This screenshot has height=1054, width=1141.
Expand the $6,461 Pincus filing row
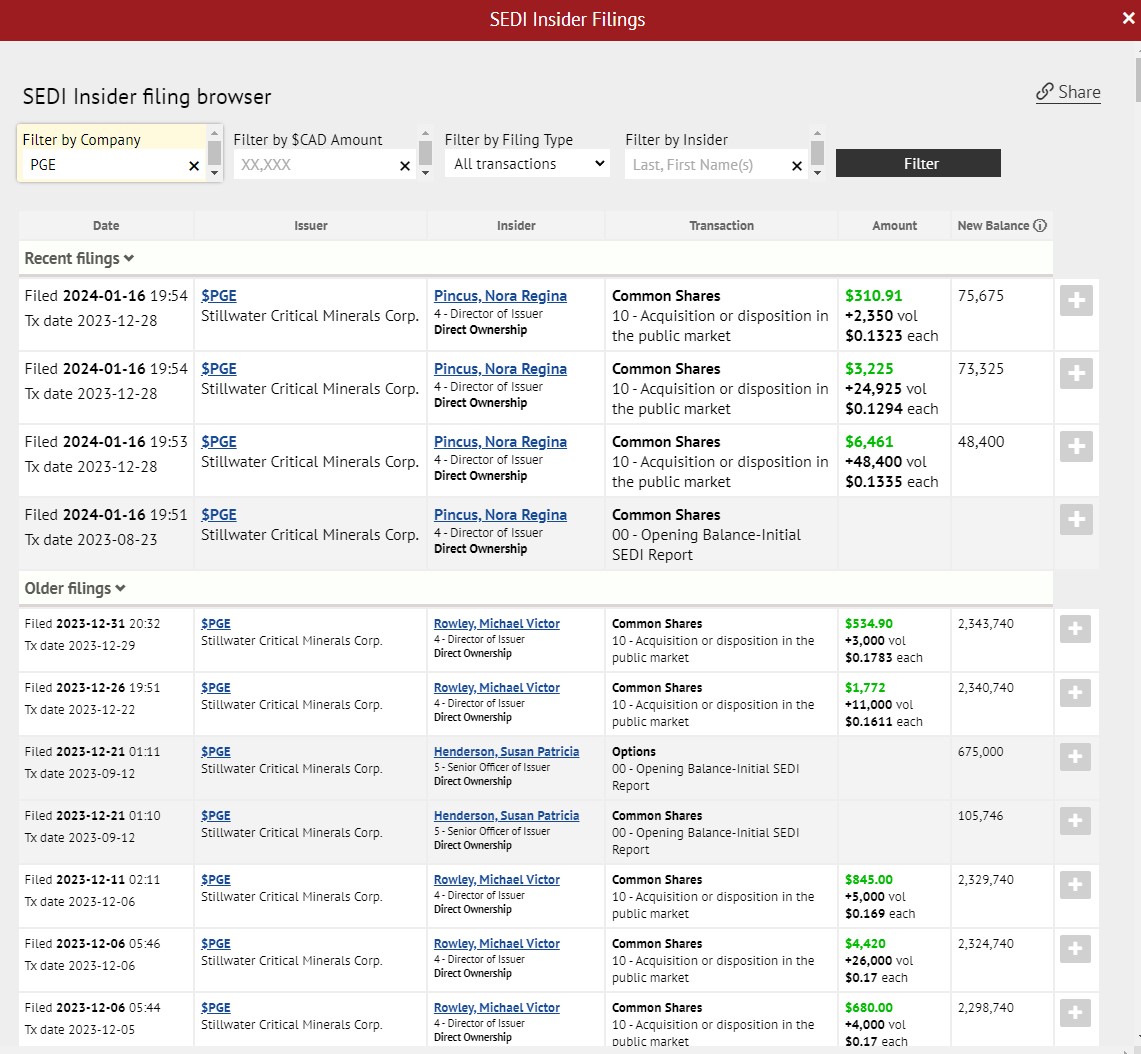(1076, 446)
